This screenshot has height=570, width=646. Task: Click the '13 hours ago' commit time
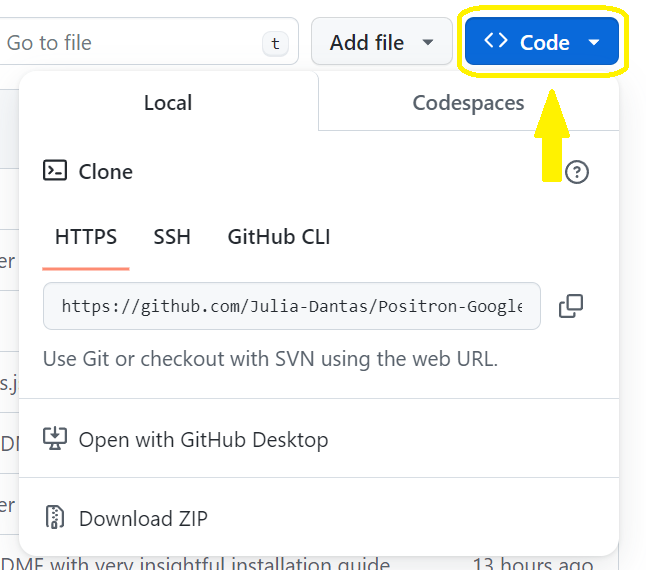pyautogui.click(x=533, y=563)
